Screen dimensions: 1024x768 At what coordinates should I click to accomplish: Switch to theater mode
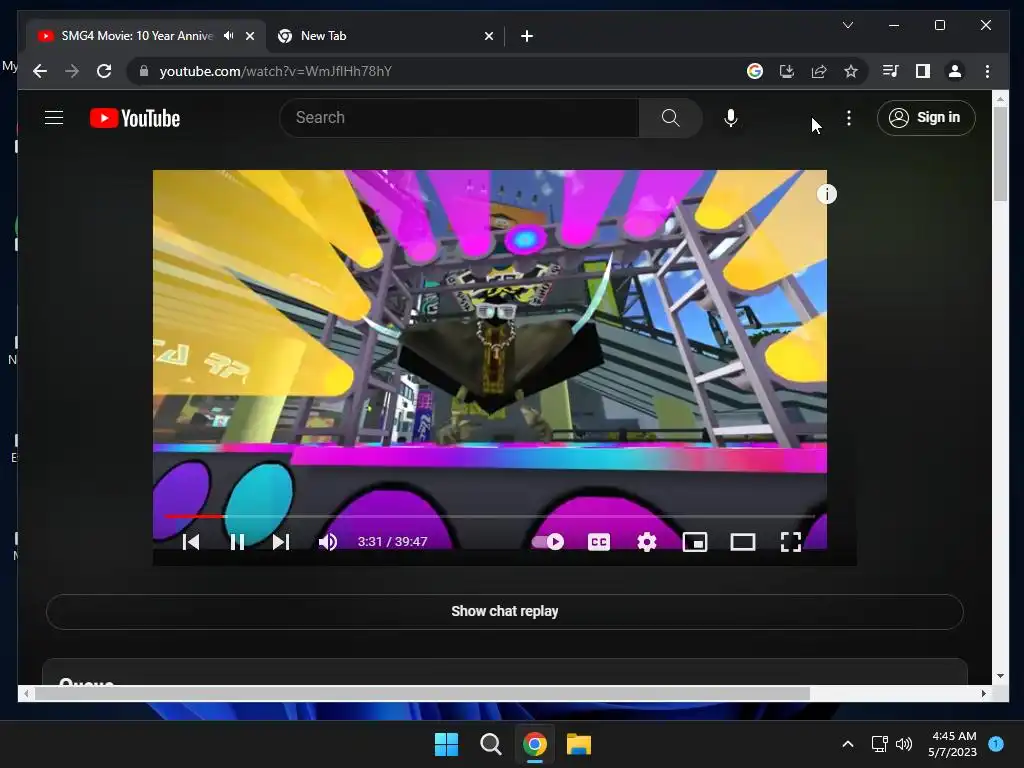pyautogui.click(x=743, y=541)
